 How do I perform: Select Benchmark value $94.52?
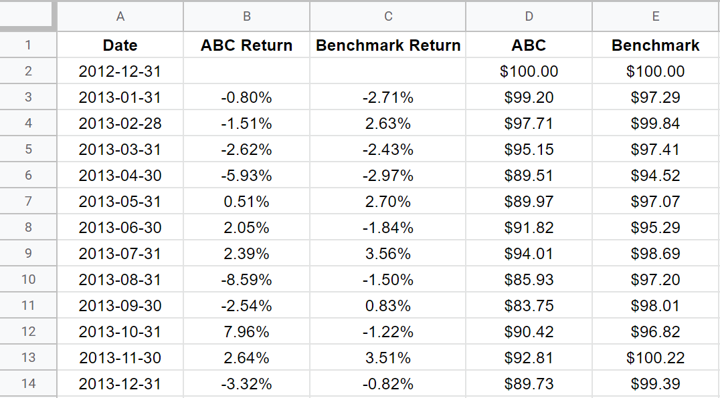[x=656, y=175]
